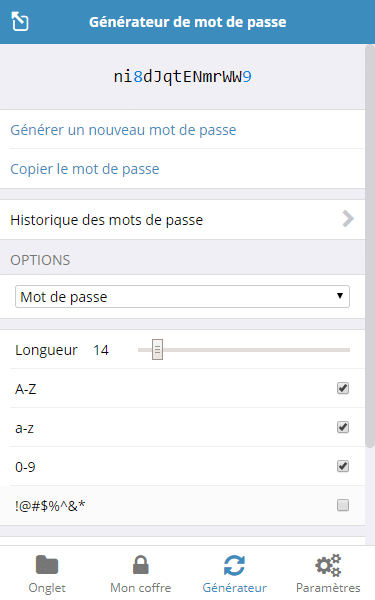
Task: Open the Onglet folder icon
Action: click(x=47, y=565)
